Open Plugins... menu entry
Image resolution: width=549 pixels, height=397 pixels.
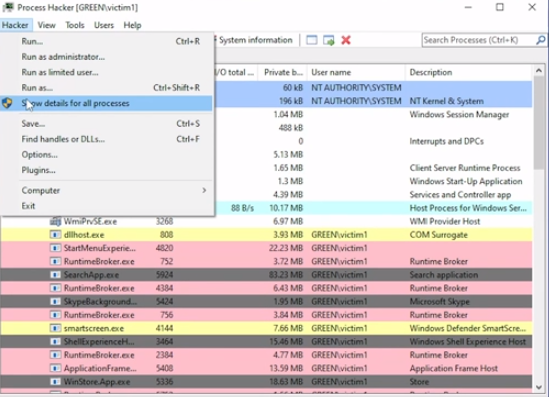pyautogui.click(x=106, y=170)
